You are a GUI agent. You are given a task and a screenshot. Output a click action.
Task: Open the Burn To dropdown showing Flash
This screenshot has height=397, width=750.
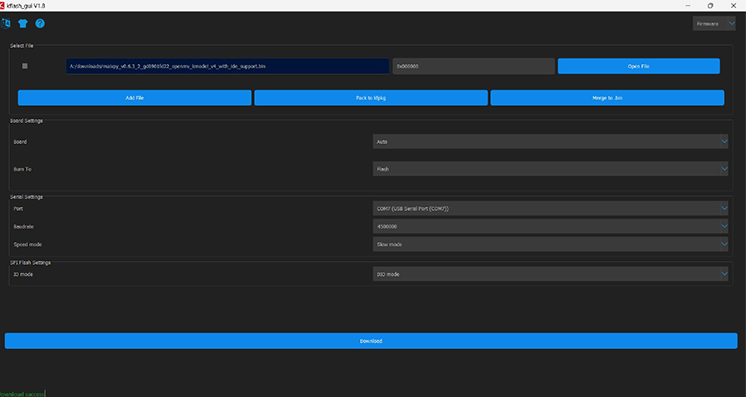pyautogui.click(x=550, y=169)
